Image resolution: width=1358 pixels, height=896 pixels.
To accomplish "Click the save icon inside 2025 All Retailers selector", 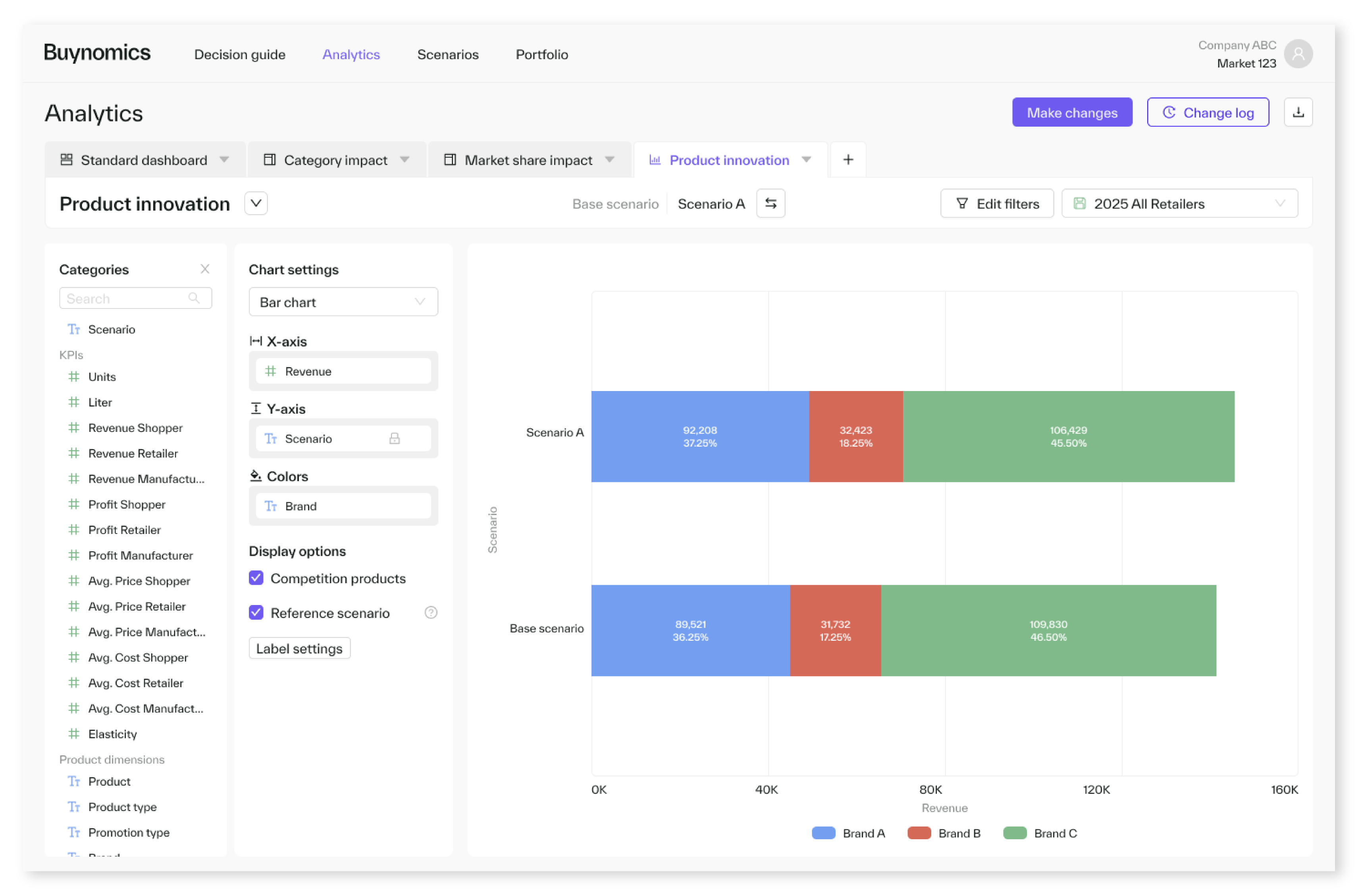I will click(x=1080, y=203).
